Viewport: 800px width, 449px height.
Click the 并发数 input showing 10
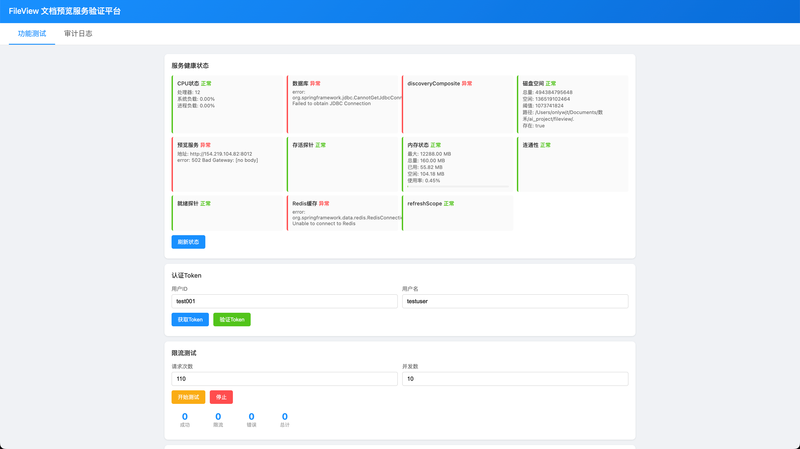[x=515, y=379]
